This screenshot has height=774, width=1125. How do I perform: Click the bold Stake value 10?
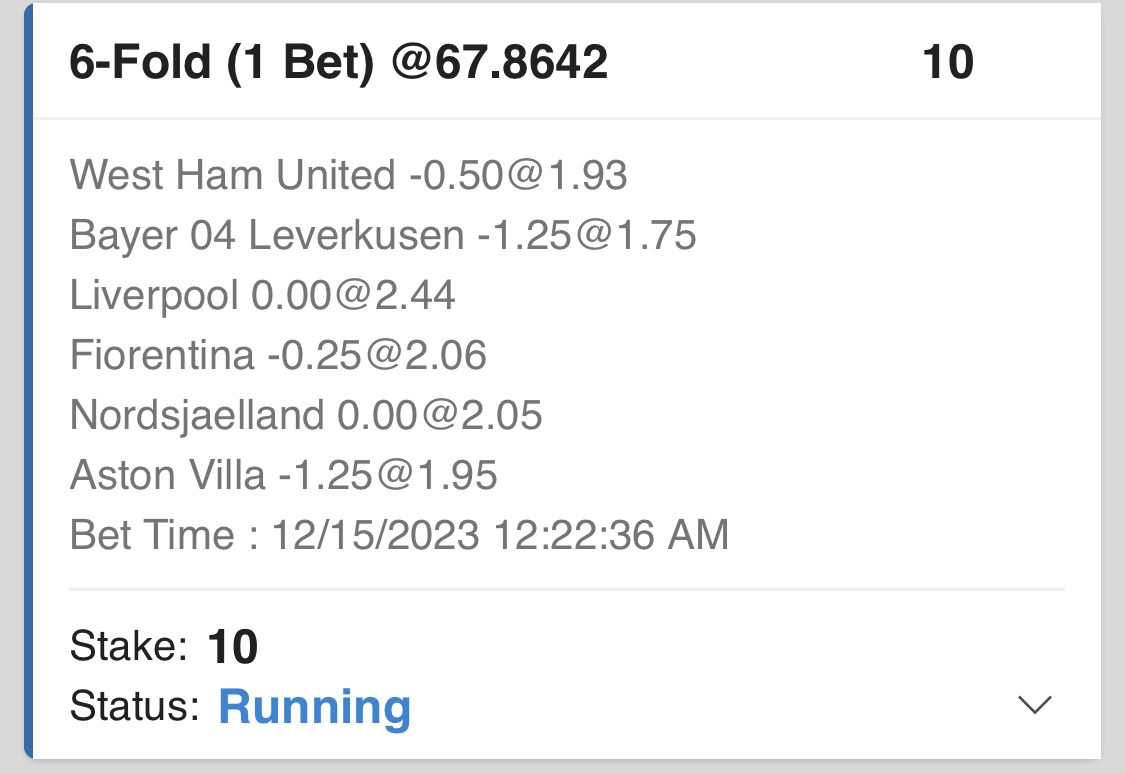coord(233,648)
